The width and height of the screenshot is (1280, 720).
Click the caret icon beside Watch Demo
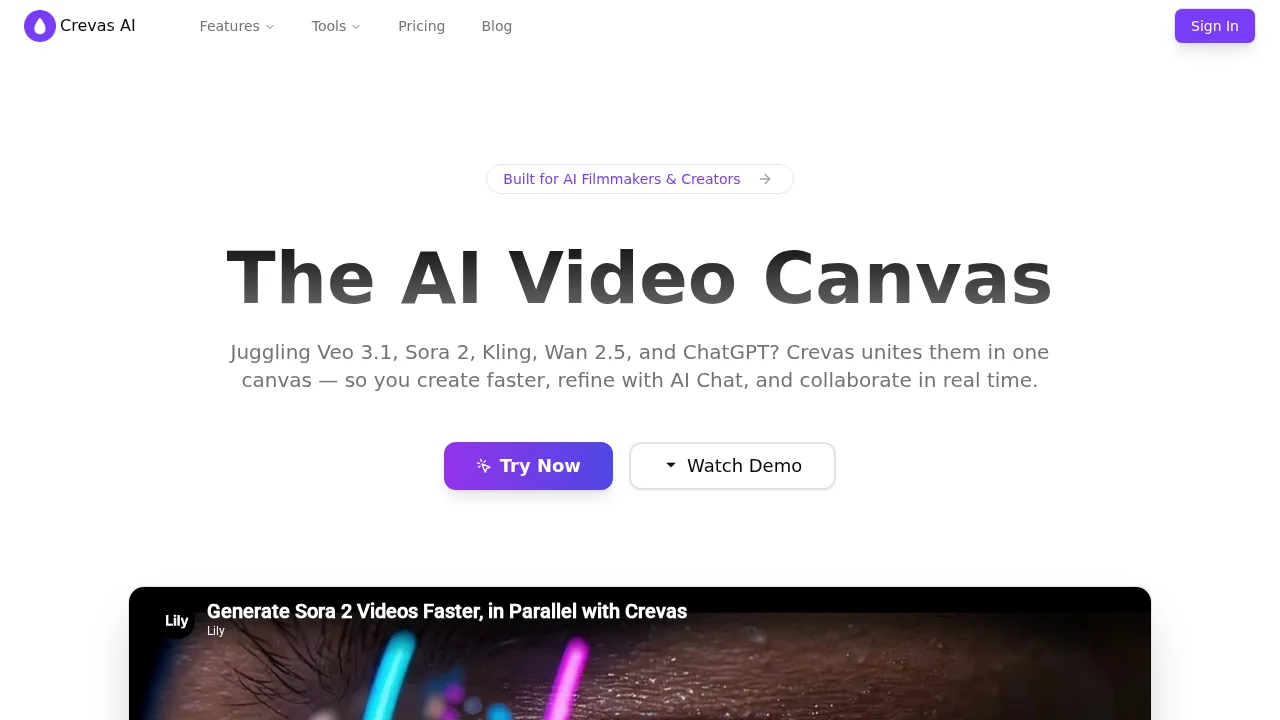pos(671,466)
